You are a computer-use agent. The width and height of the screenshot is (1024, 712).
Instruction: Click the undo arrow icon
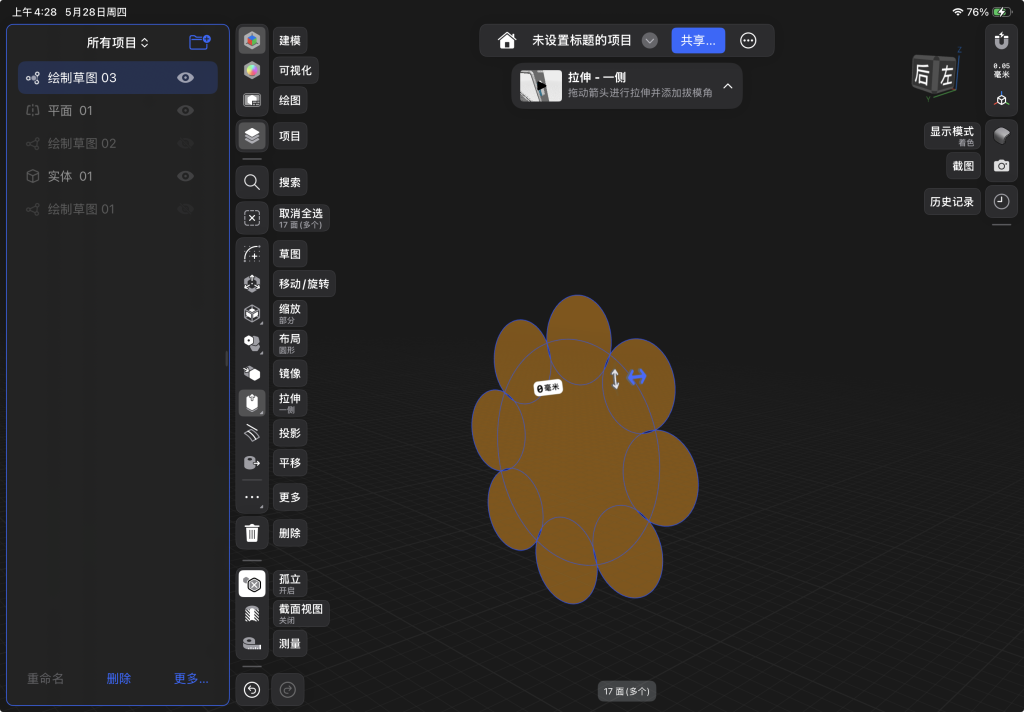252,690
